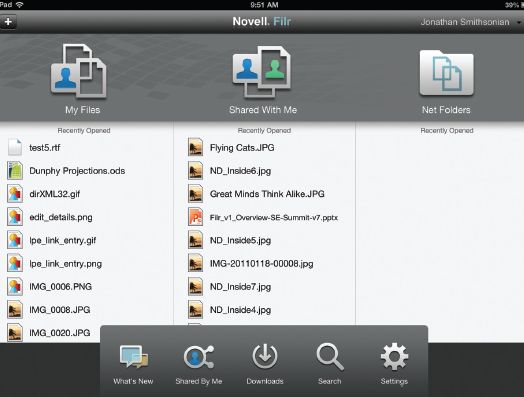This screenshot has width=524, height=397.
Task: Tap the spreadsheet icon of Dunphy Projections.ods
Action: (x=15, y=170)
